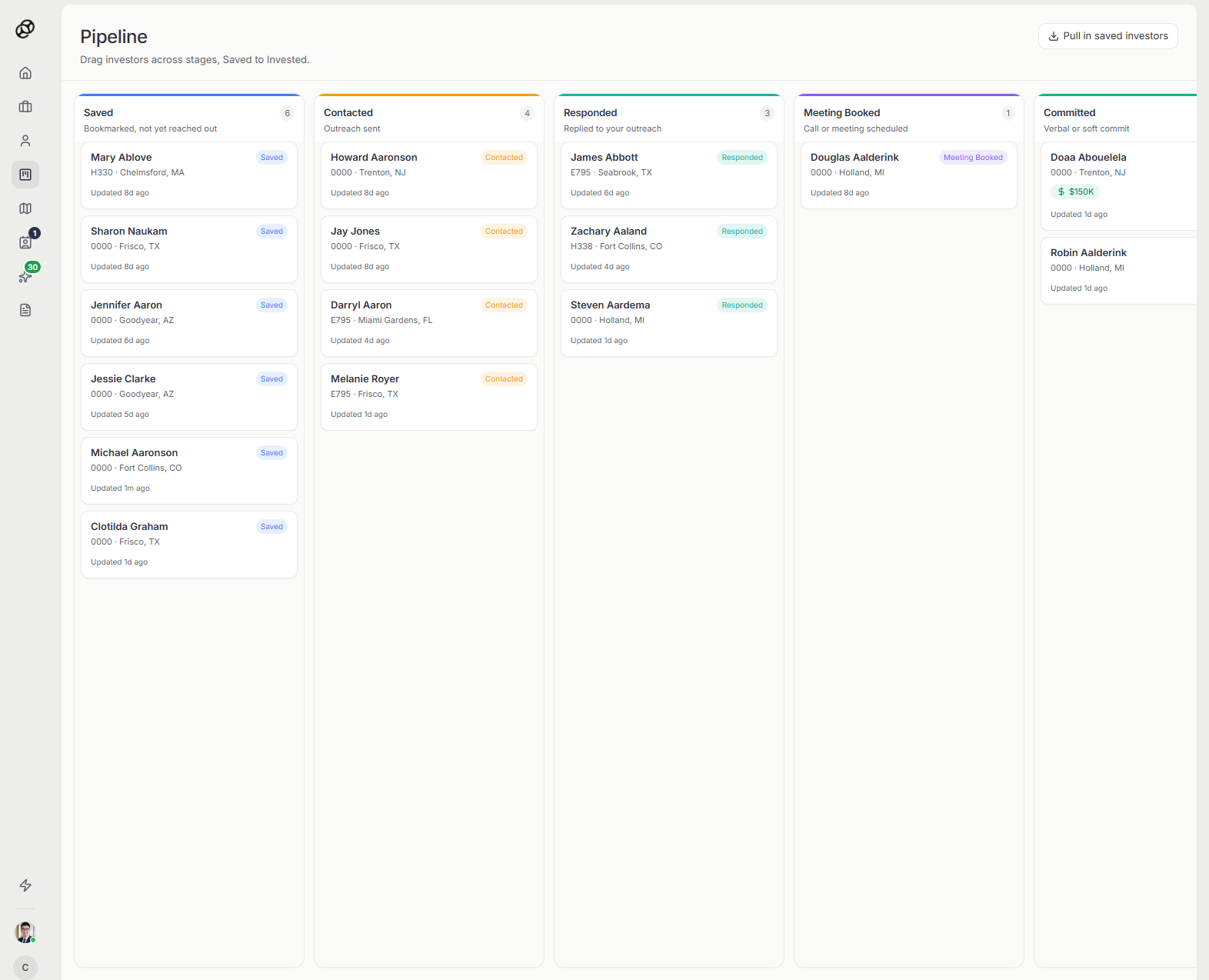Viewport: 1209px width, 980px height.
Task: Click the Saved column count badge 6
Action: [x=288, y=113]
